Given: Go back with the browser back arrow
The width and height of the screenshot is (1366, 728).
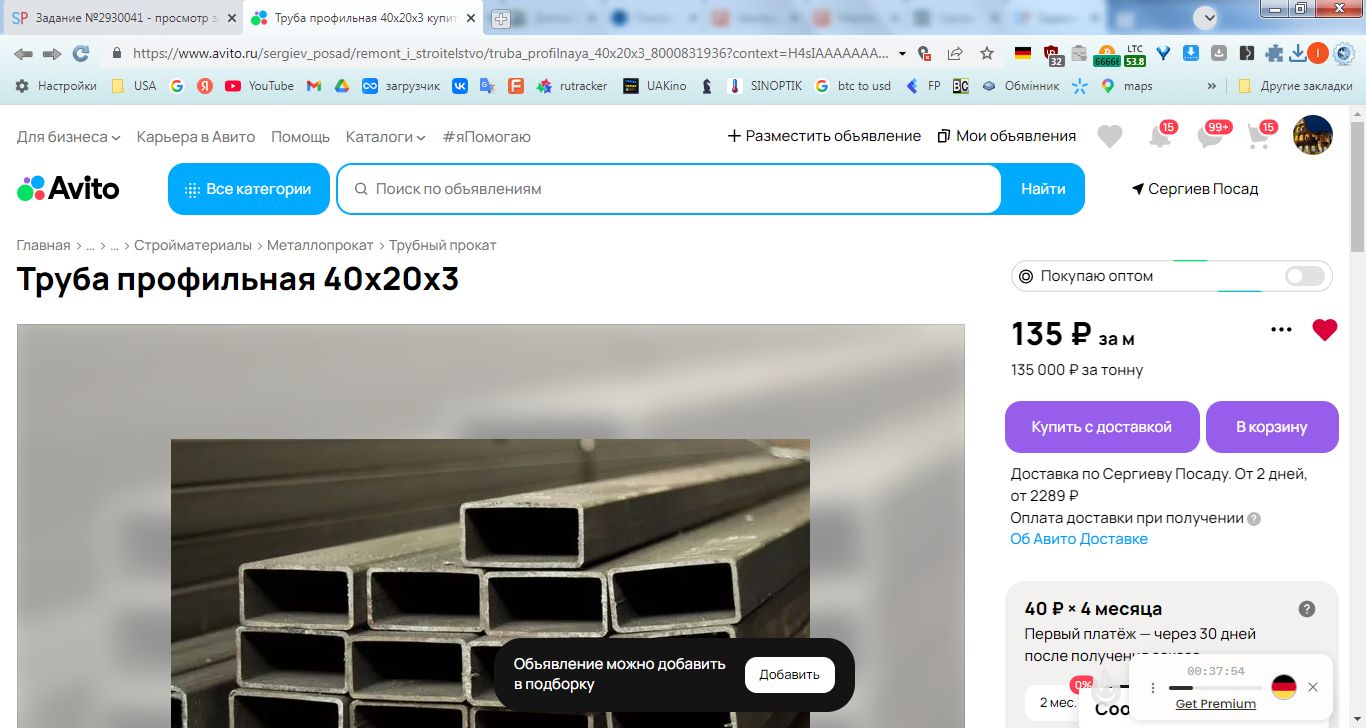Looking at the screenshot, I should click(x=23, y=53).
